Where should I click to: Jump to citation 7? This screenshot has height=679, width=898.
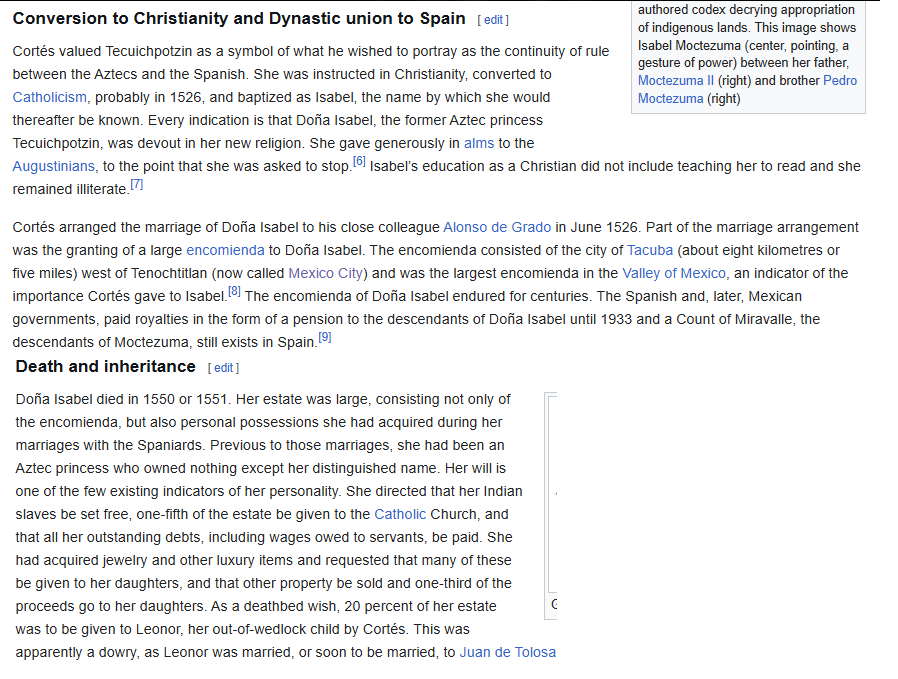(x=137, y=184)
